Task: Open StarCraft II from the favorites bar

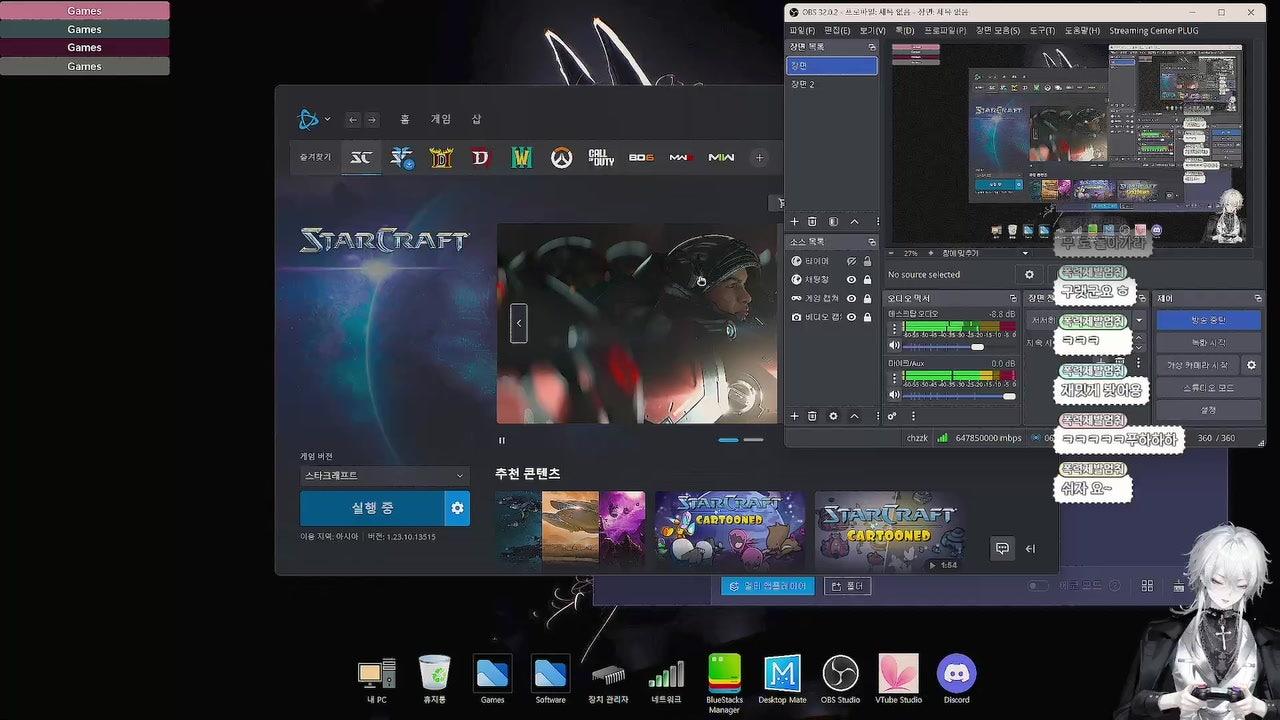Action: (402, 158)
